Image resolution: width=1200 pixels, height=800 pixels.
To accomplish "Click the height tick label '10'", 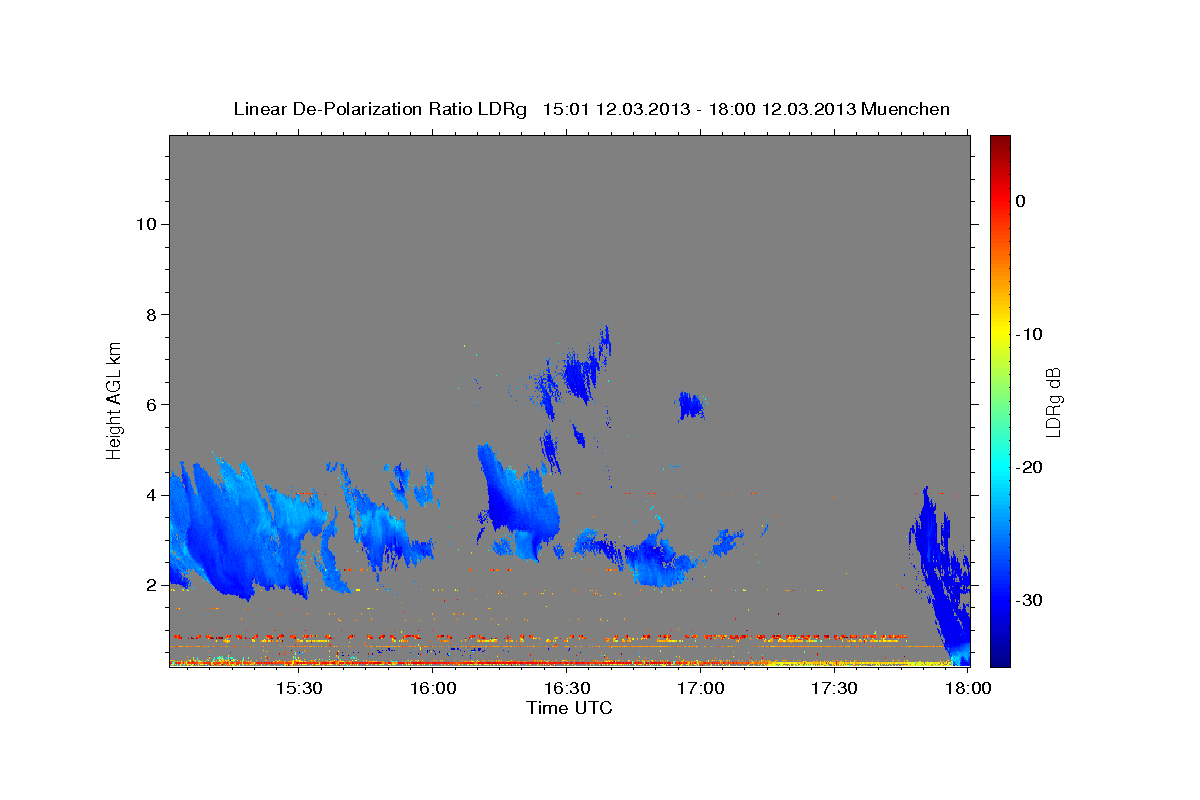I will click(x=148, y=224).
